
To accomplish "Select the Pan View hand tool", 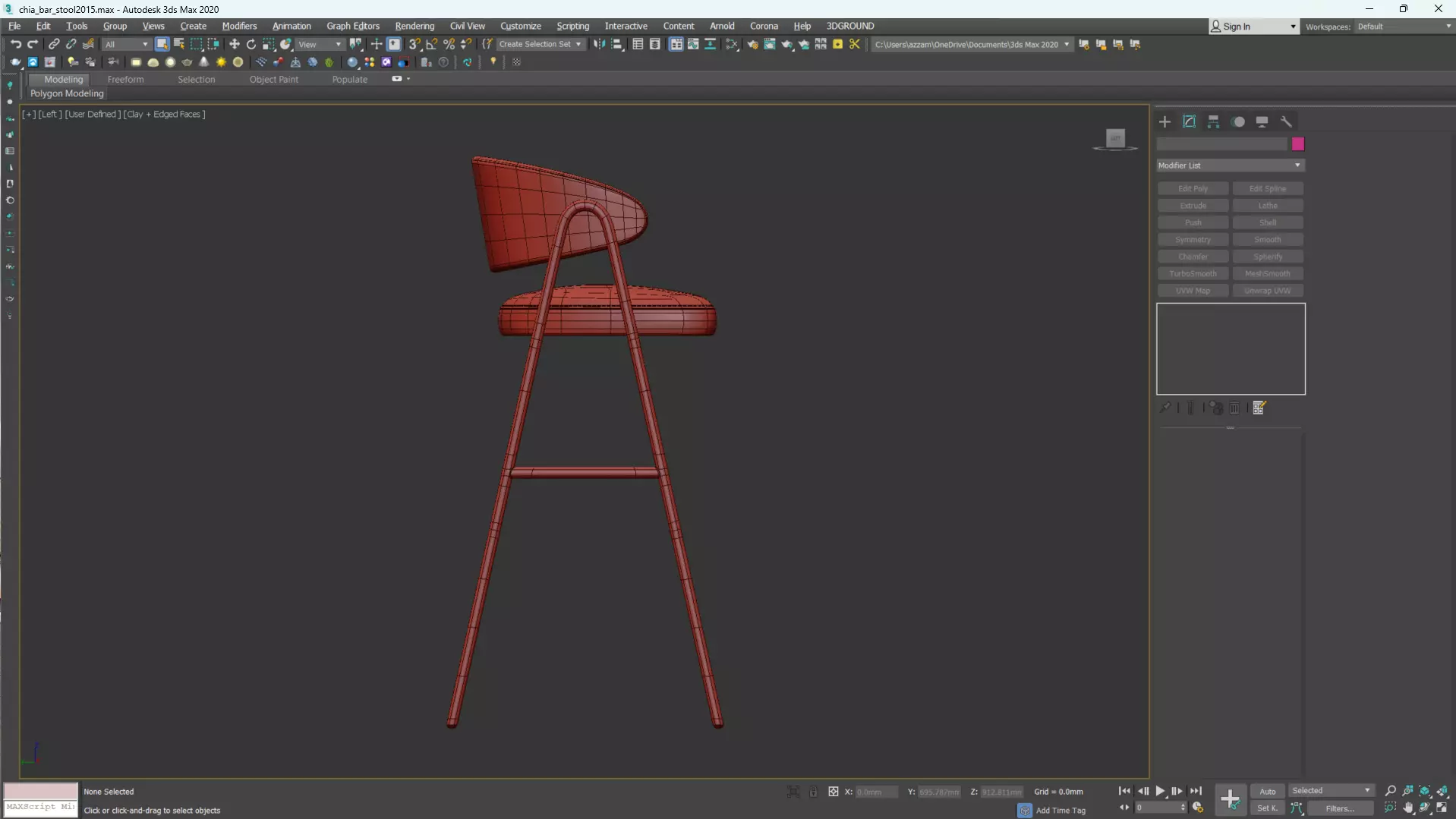I will click(x=1408, y=808).
